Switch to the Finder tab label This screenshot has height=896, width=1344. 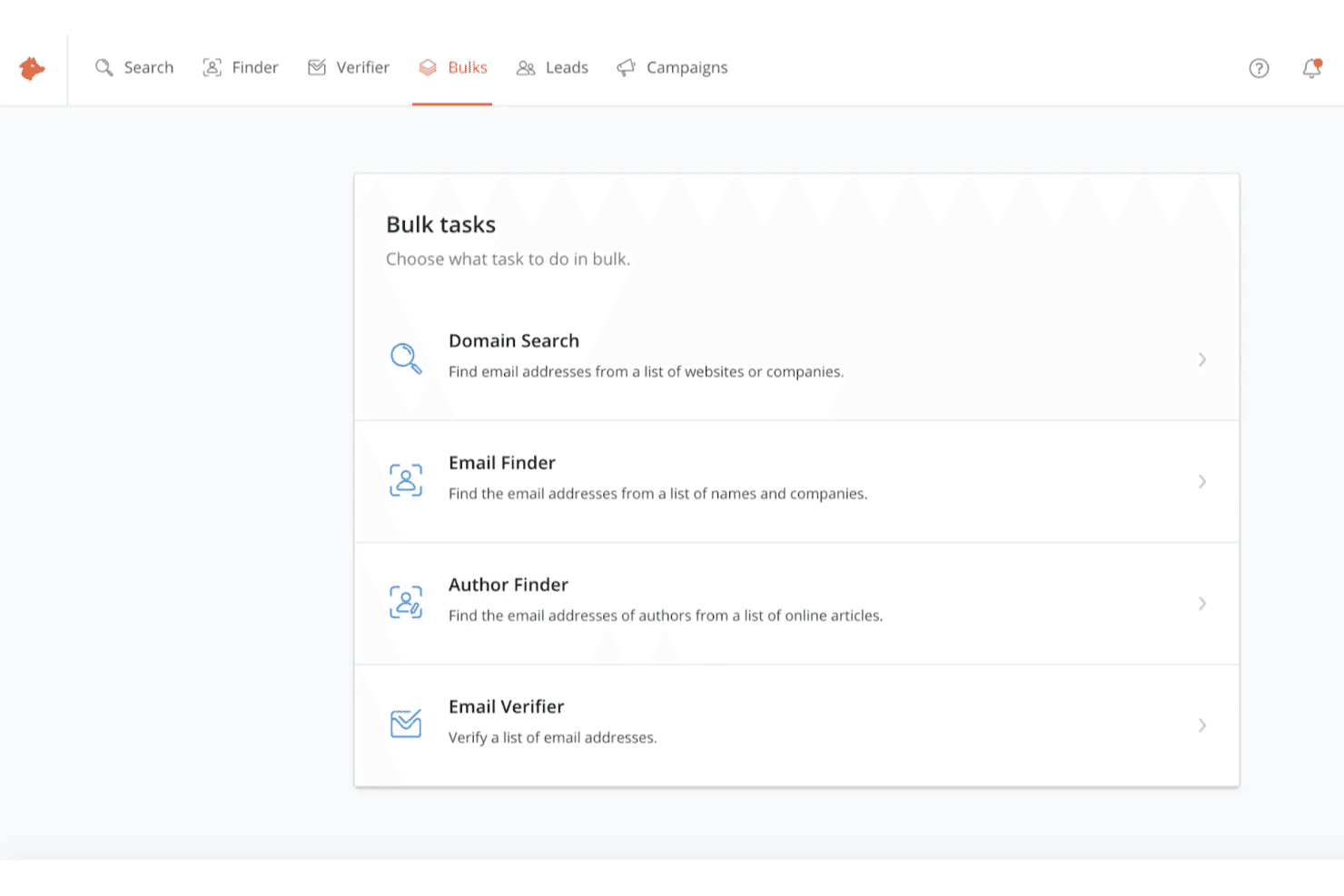tap(255, 67)
